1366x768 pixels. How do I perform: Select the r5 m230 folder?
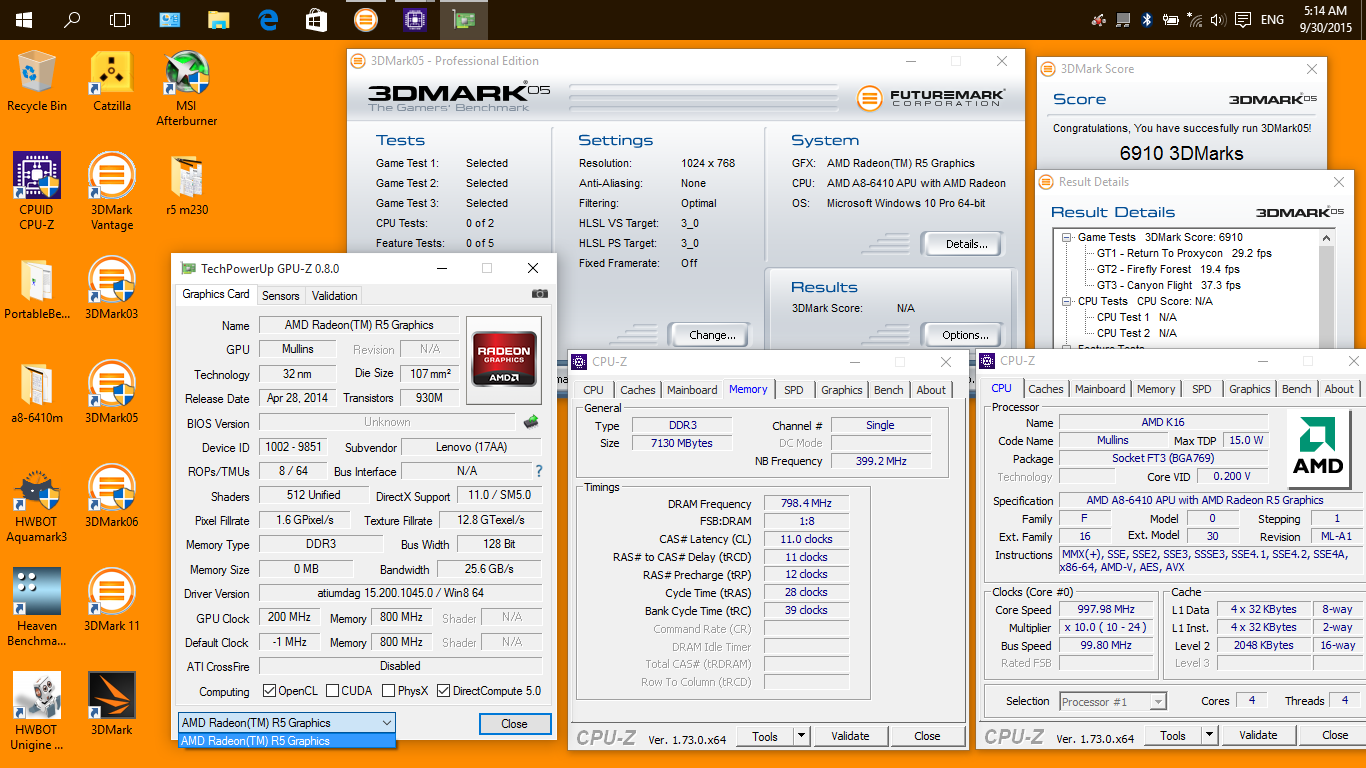point(186,184)
